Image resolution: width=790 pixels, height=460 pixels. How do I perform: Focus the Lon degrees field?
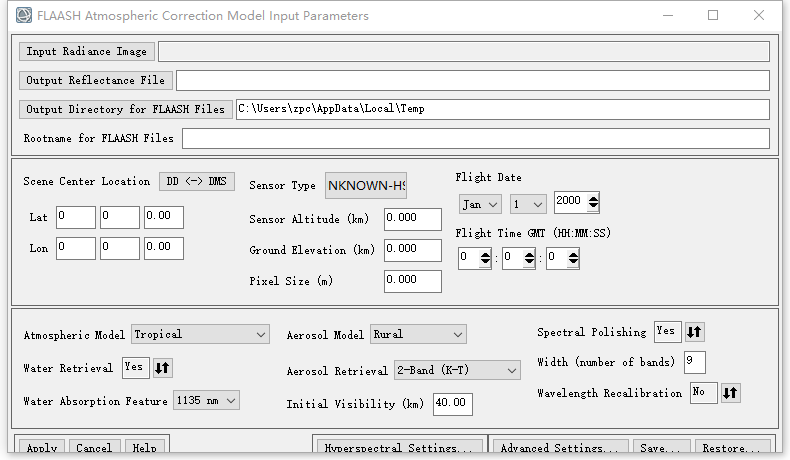(x=76, y=248)
